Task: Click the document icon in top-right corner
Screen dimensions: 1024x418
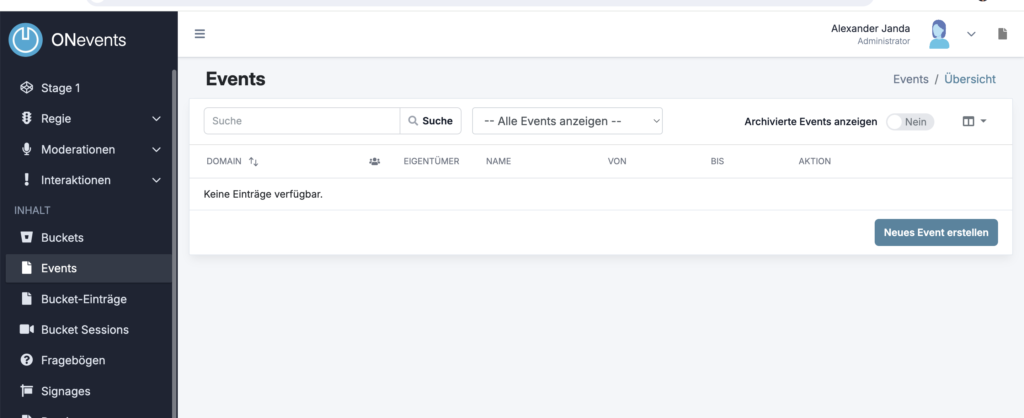Action: [1003, 34]
